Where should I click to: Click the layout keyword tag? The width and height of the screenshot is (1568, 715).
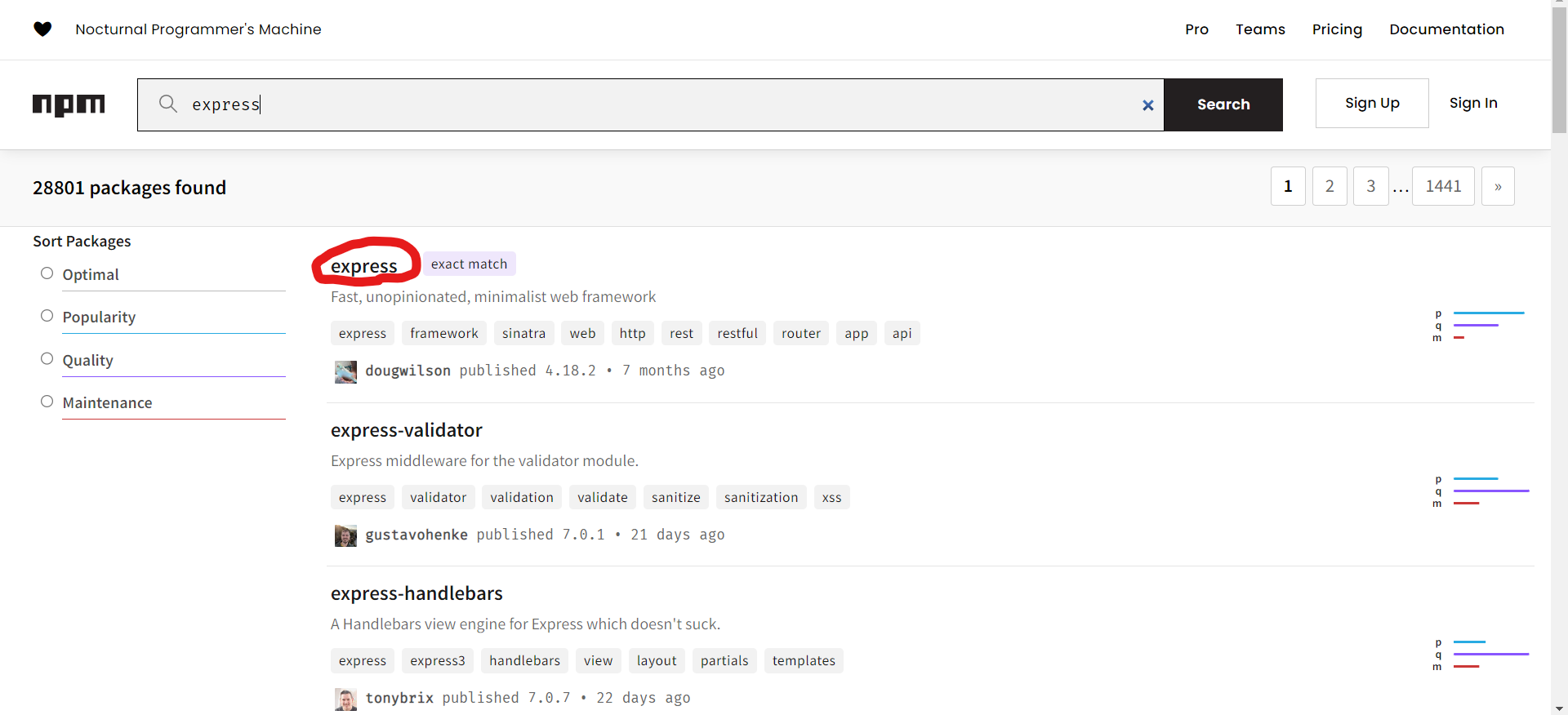657,660
